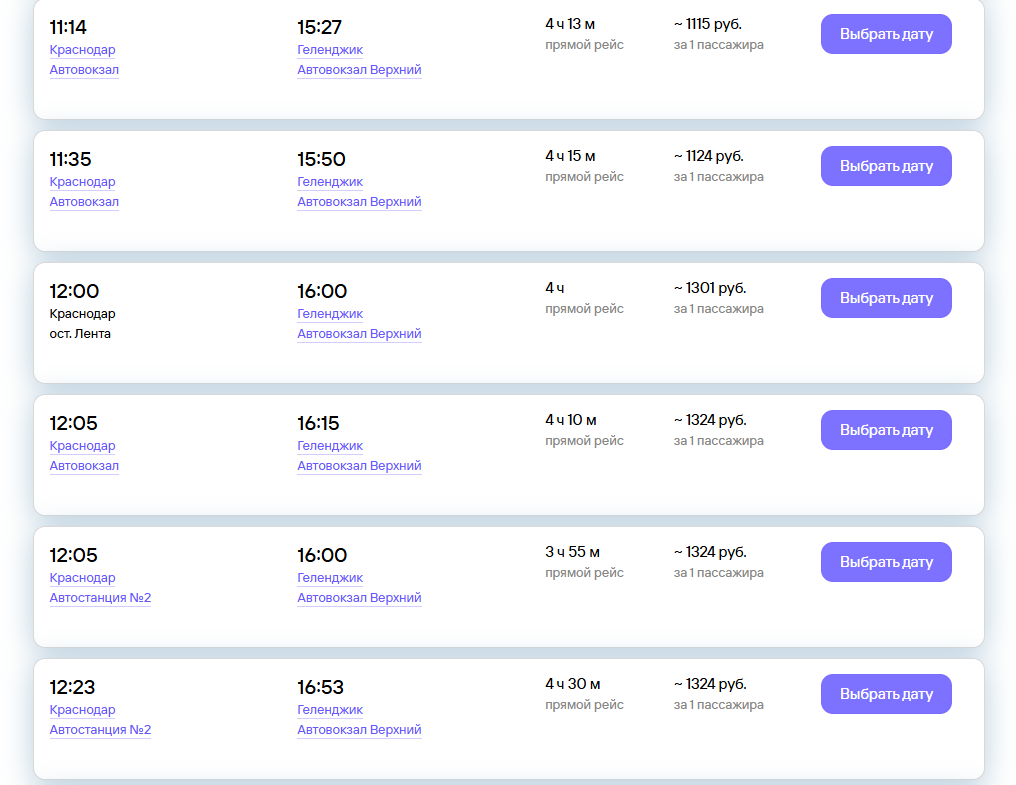Click Автовокзал Верхний link under 16:53 arrival
This screenshot has height=785, width=1016.
[359, 730]
